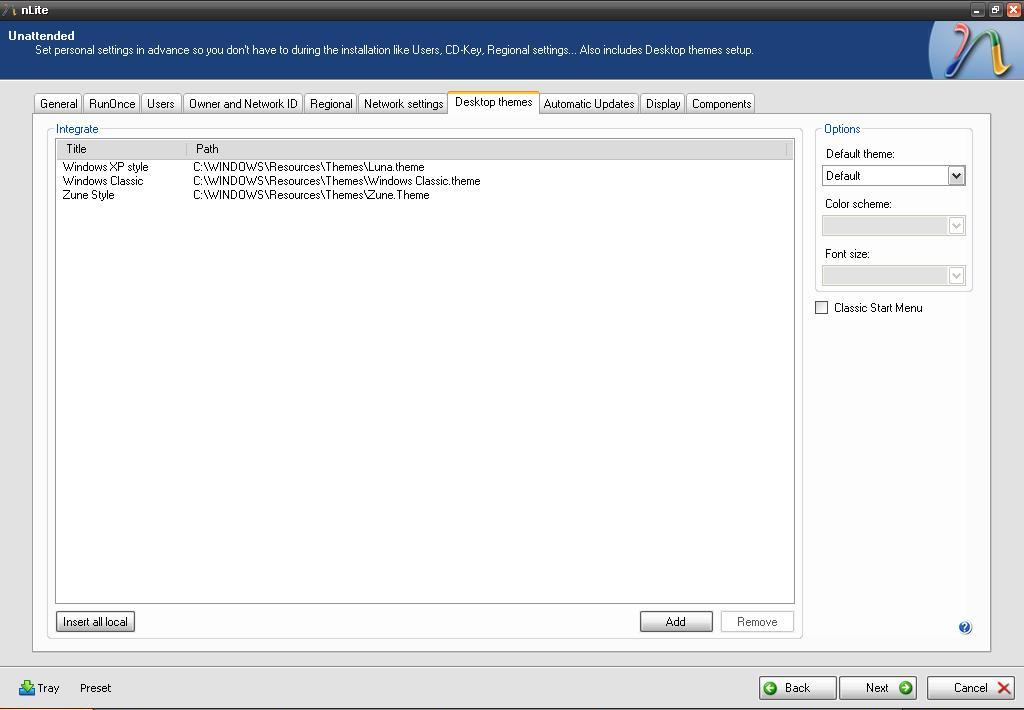
Task: Open the Display tab
Action: [663, 104]
